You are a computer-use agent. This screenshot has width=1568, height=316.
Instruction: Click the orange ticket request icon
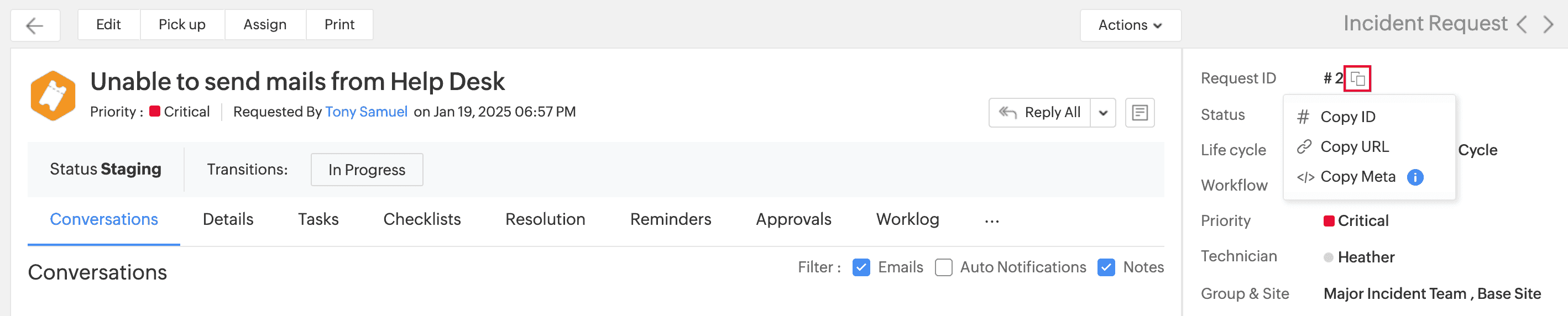pos(53,96)
